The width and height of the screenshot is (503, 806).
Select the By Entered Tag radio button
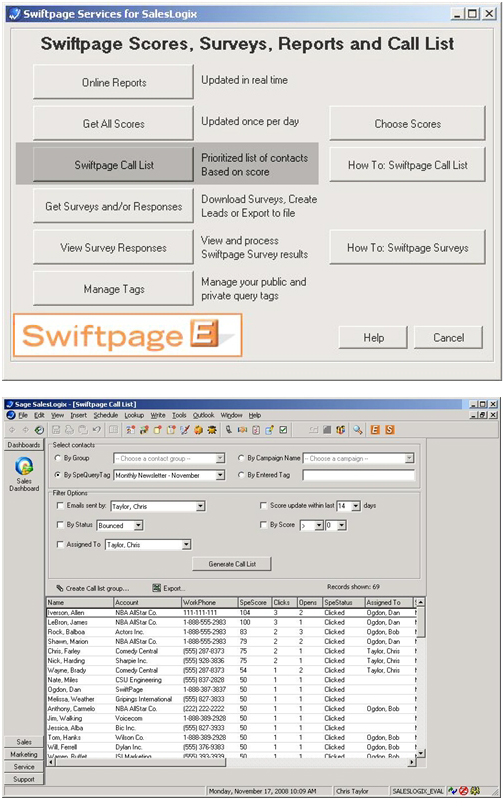[241, 475]
